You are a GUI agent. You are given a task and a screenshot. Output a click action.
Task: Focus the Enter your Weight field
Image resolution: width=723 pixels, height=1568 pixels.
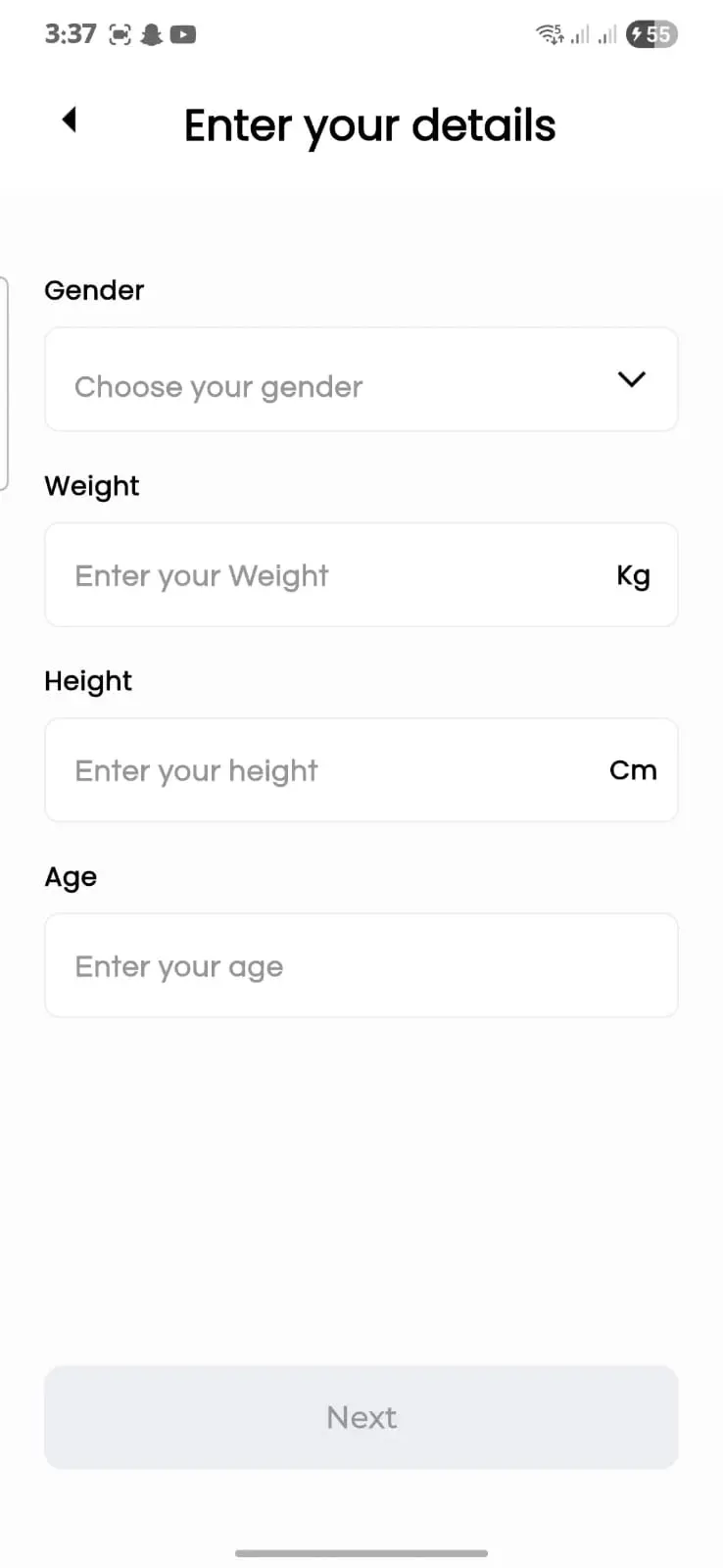[x=323, y=575]
